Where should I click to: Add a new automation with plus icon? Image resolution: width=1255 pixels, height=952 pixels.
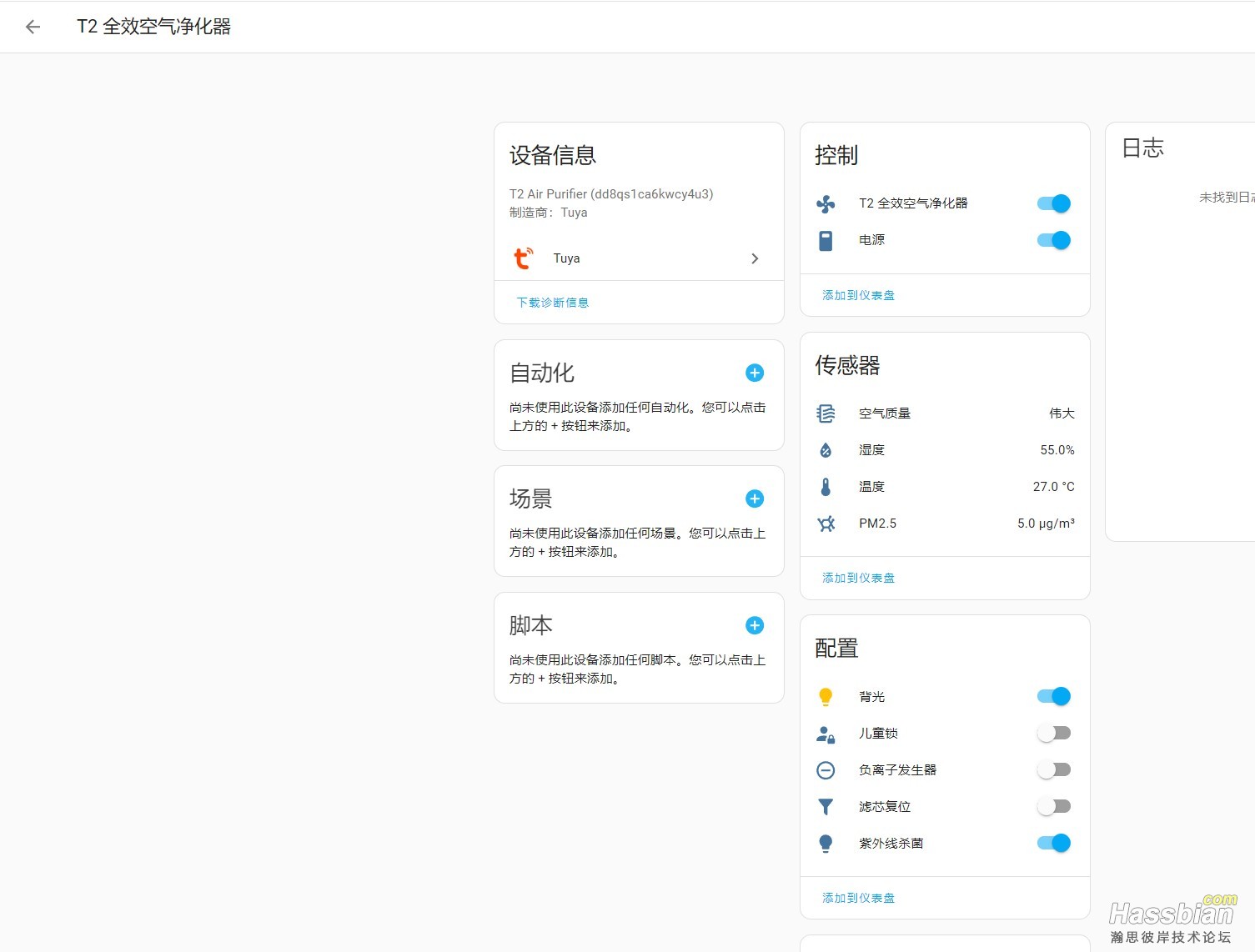click(755, 373)
